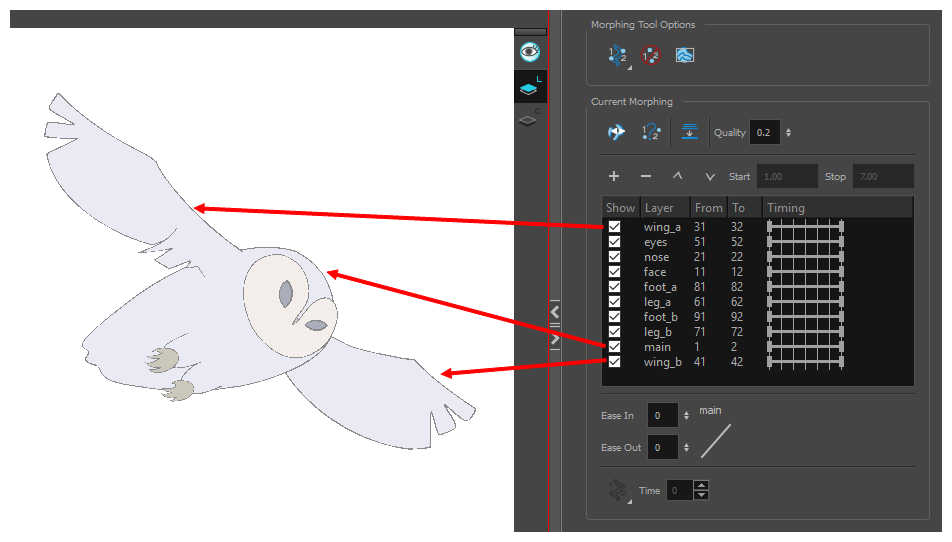Uncheck Show for foot_a layer
Viewport: 952px width, 542px height.
pyautogui.click(x=614, y=286)
